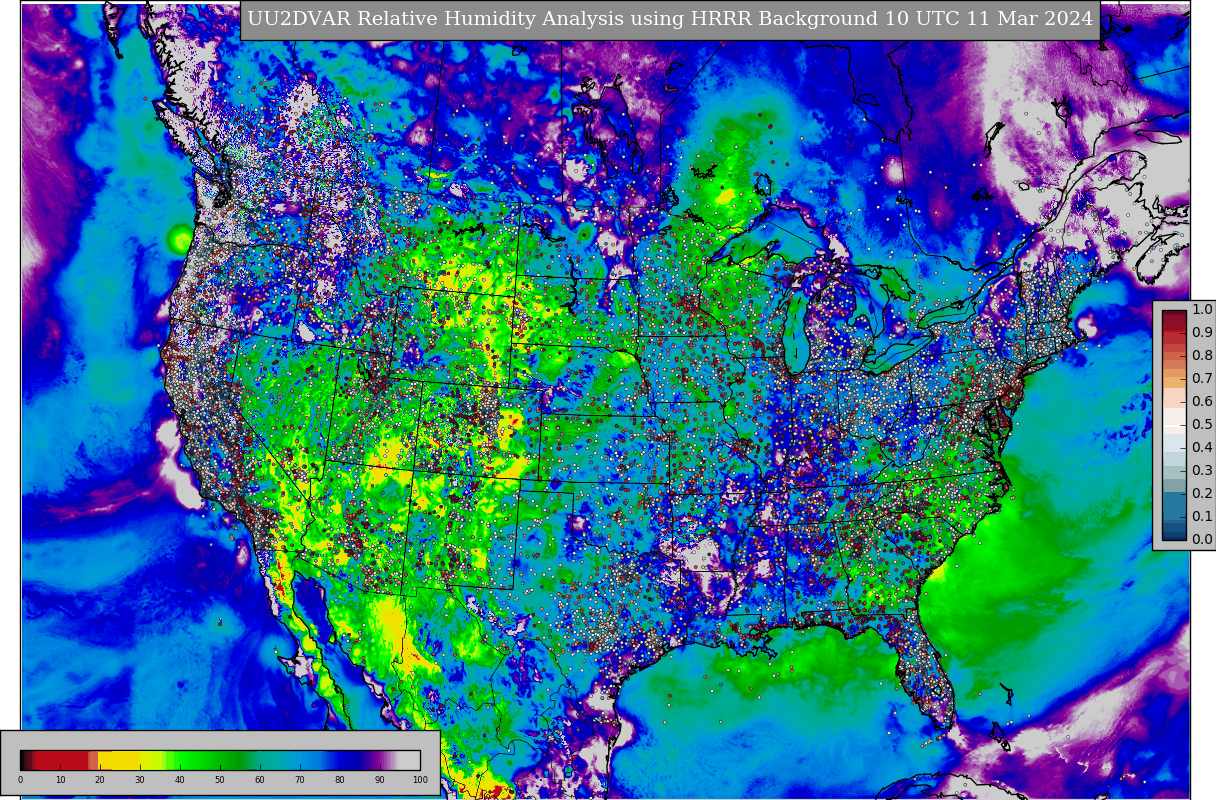This screenshot has height=800, width=1216.
Task: Click the light gray end of the humidity colorbar
Action: [409, 760]
